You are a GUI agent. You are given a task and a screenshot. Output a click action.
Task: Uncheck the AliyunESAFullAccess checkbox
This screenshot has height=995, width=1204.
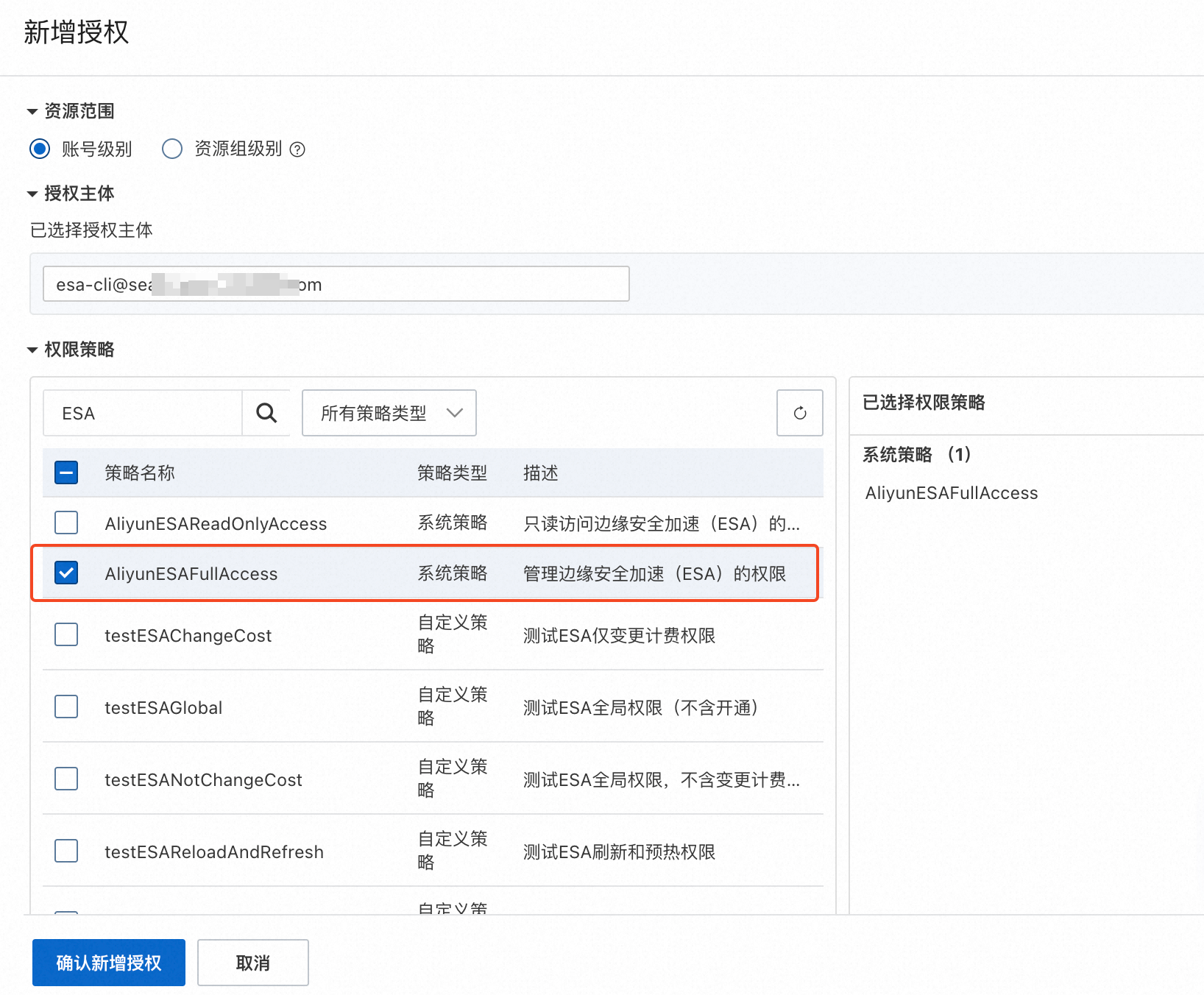(x=66, y=573)
